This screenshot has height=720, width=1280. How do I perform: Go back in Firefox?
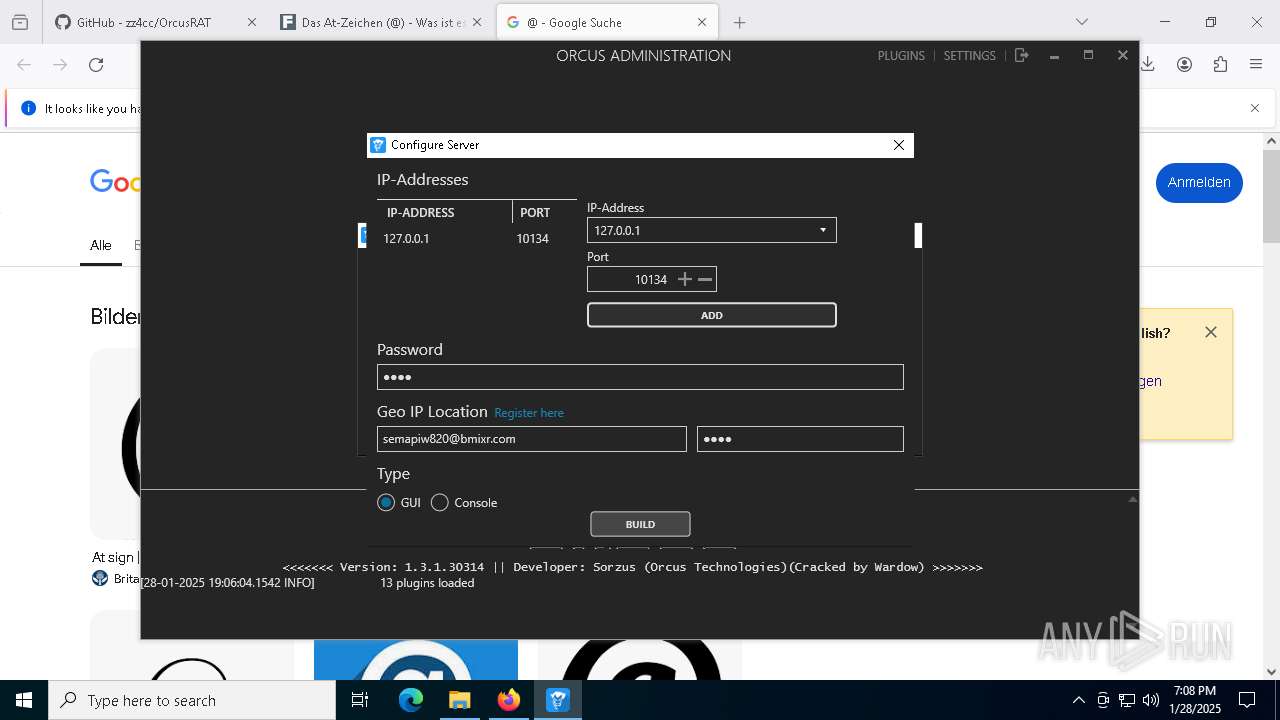click(x=24, y=65)
